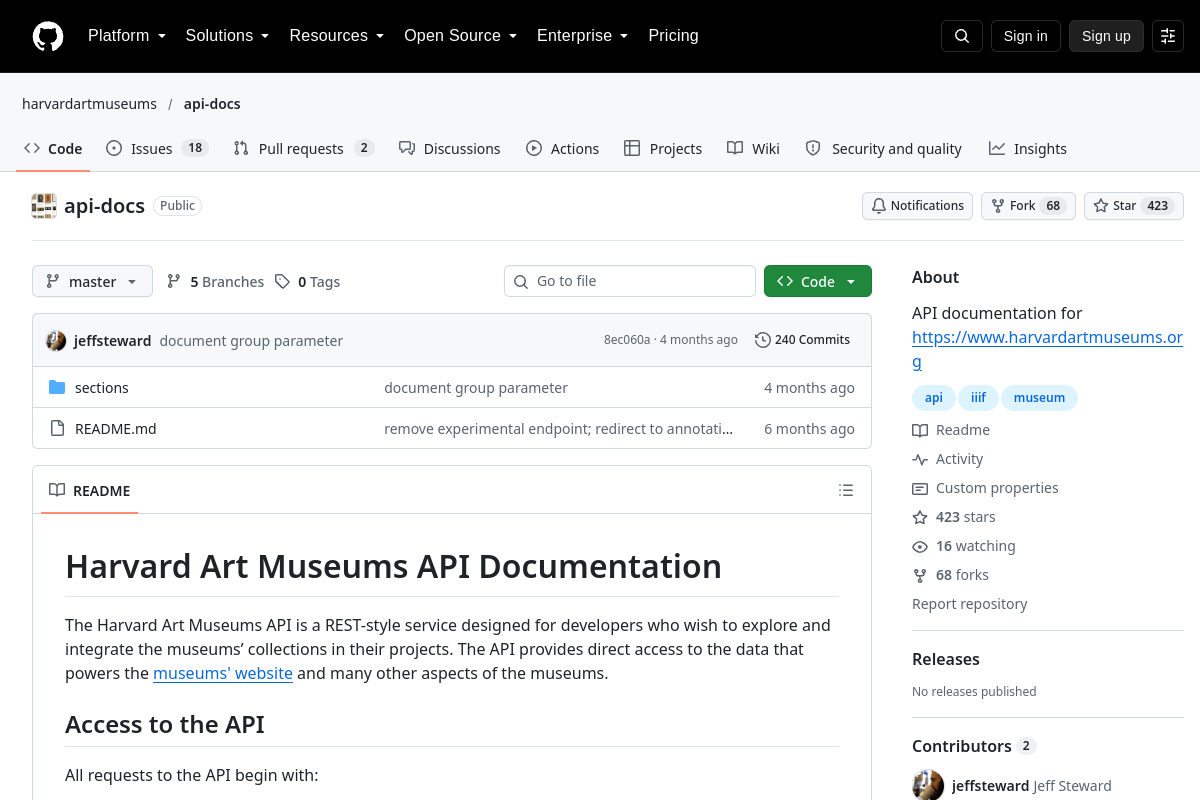Click the Sign up button
The width and height of the screenshot is (1200, 800).
point(1106,36)
